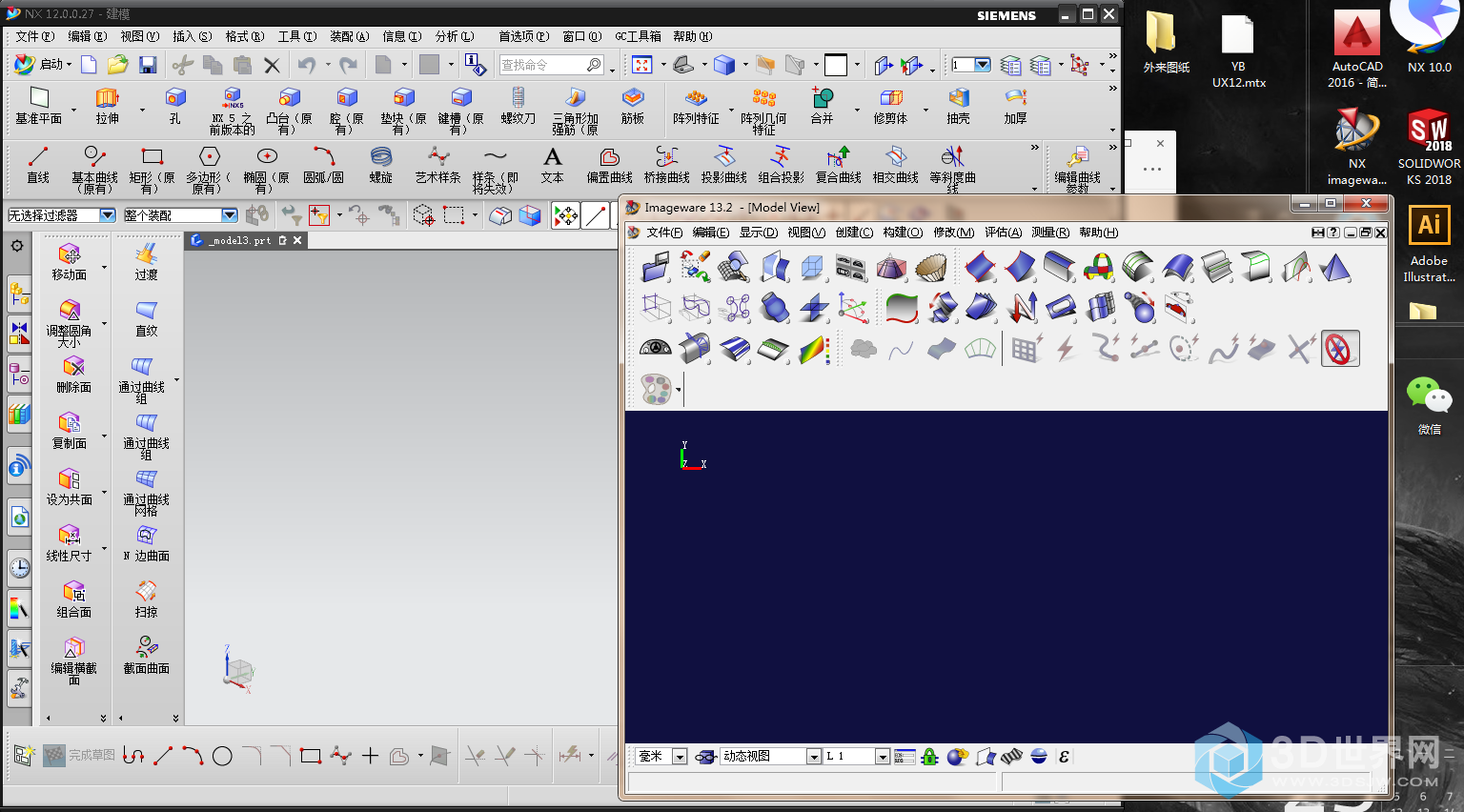Click the undo arrow in NX toolbar

coord(307,65)
